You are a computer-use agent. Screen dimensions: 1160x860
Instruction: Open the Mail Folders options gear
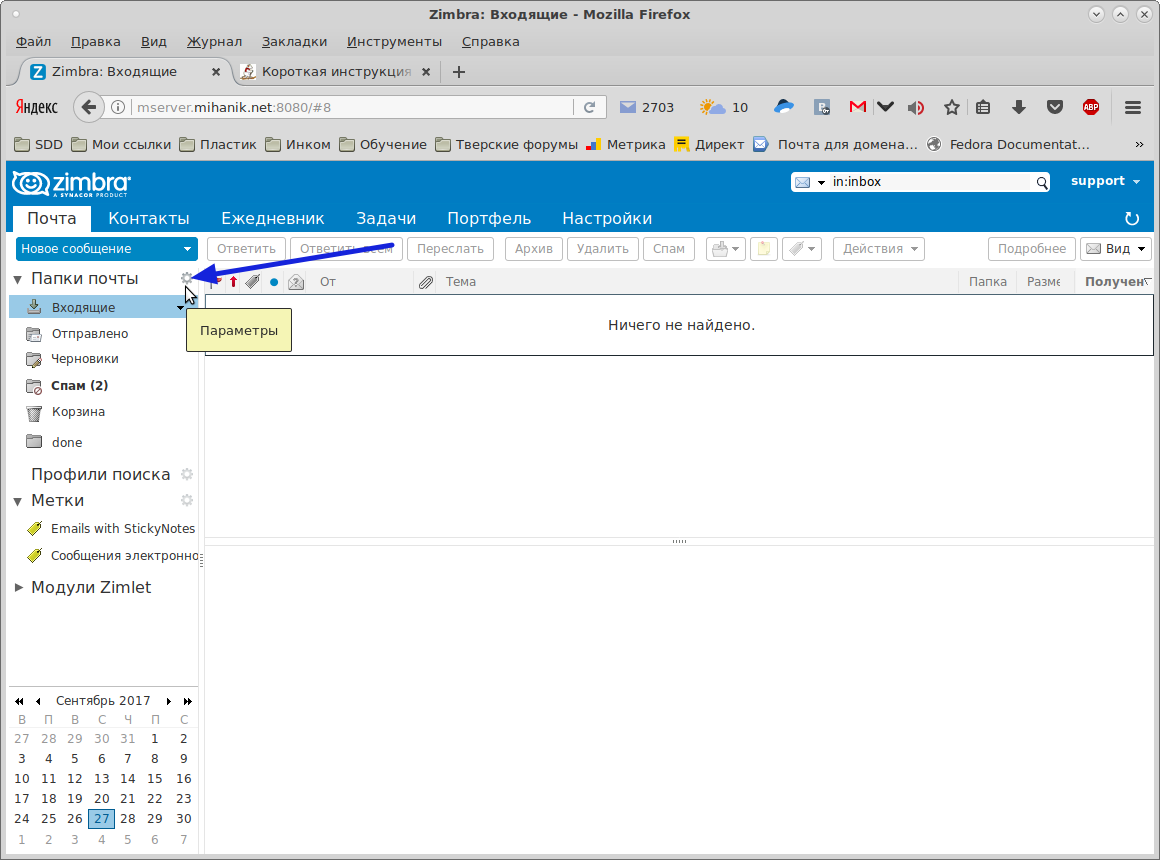click(187, 278)
